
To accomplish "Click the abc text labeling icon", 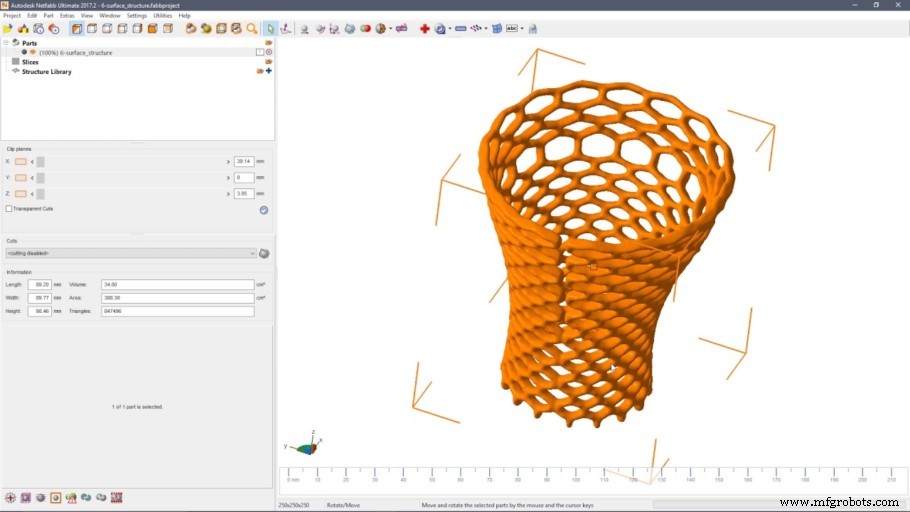I will click(x=511, y=28).
